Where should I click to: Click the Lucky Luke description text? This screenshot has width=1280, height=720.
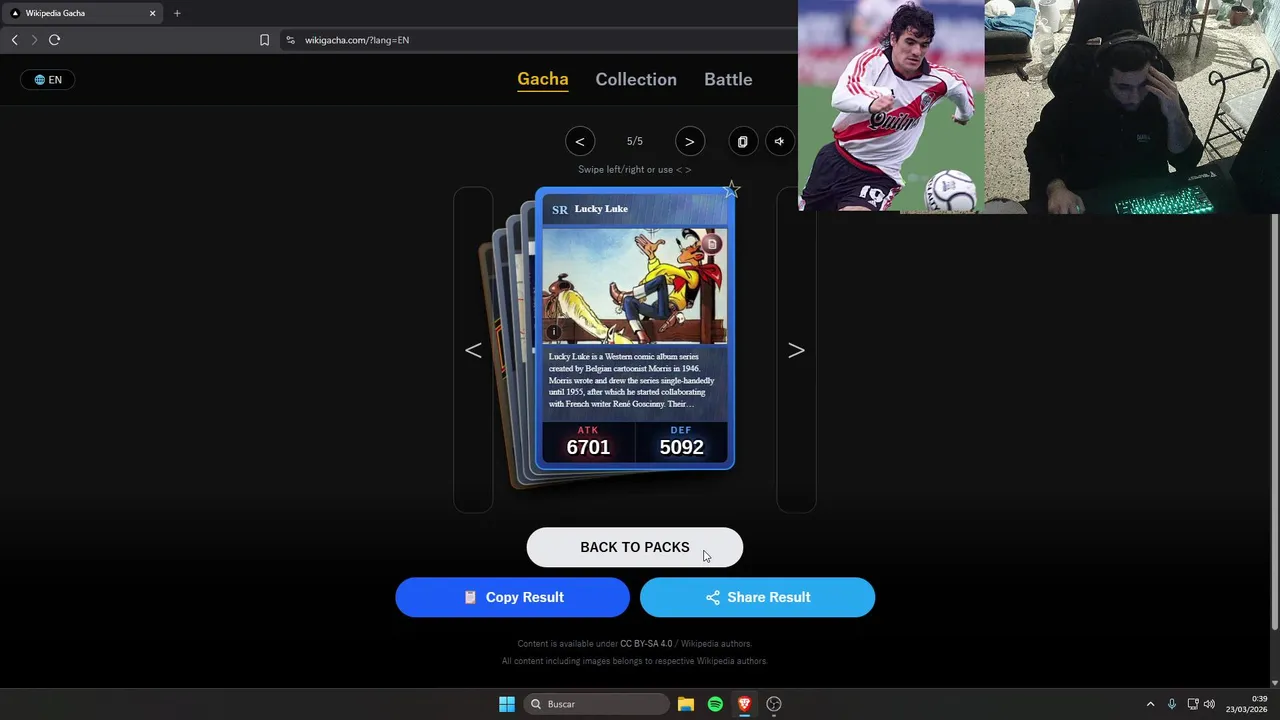coord(634,380)
